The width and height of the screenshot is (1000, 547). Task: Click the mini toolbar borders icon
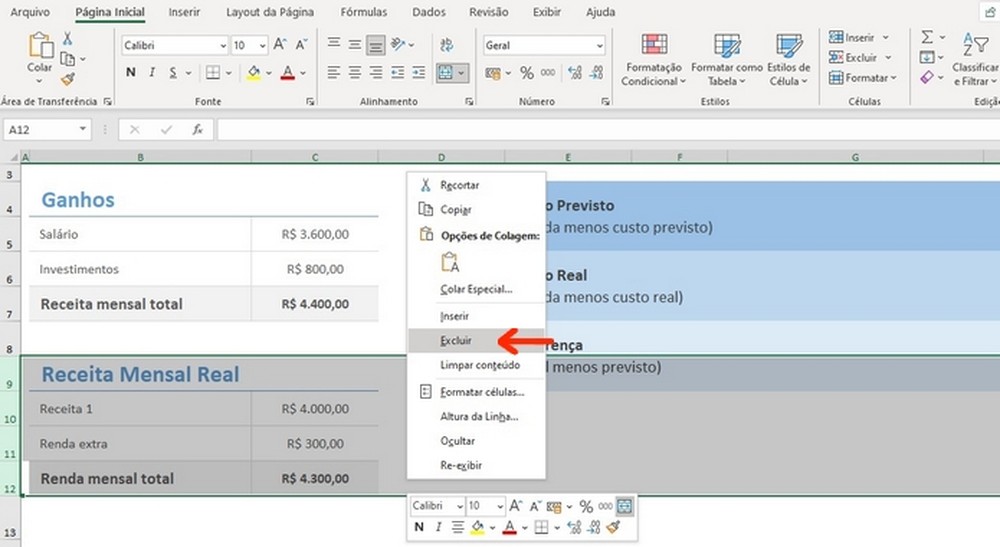pos(541,527)
